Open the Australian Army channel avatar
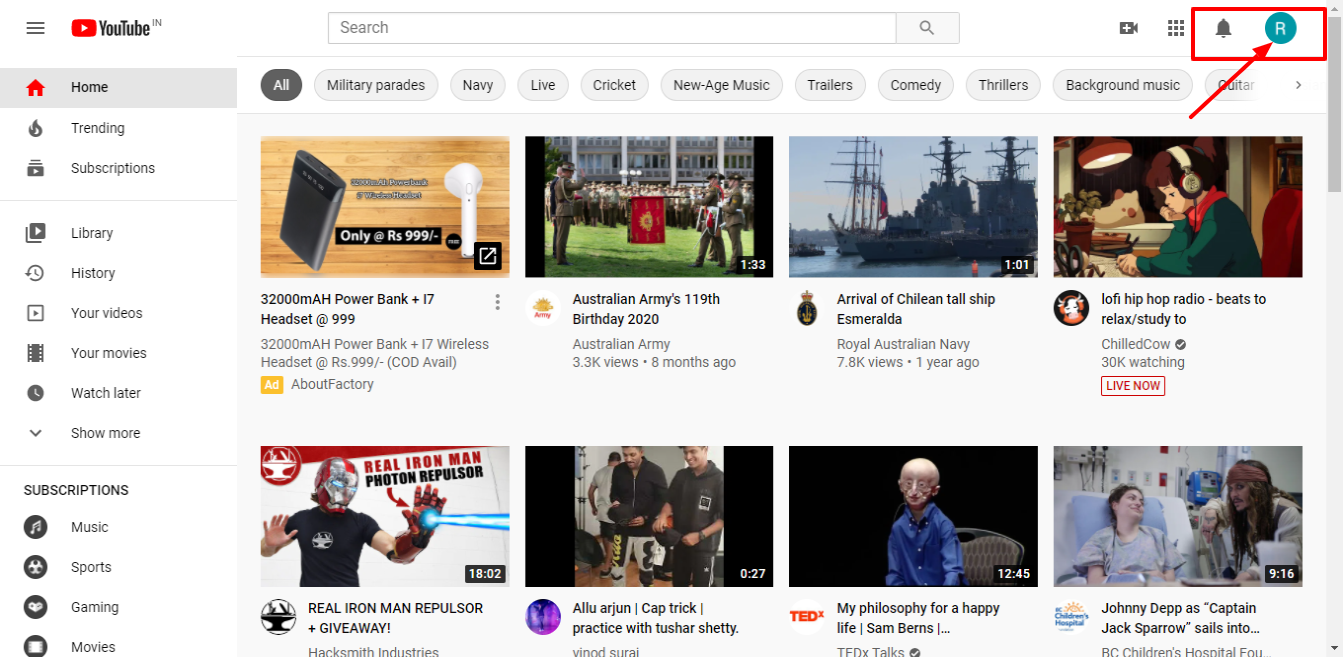This screenshot has width=1343, height=657. [543, 309]
